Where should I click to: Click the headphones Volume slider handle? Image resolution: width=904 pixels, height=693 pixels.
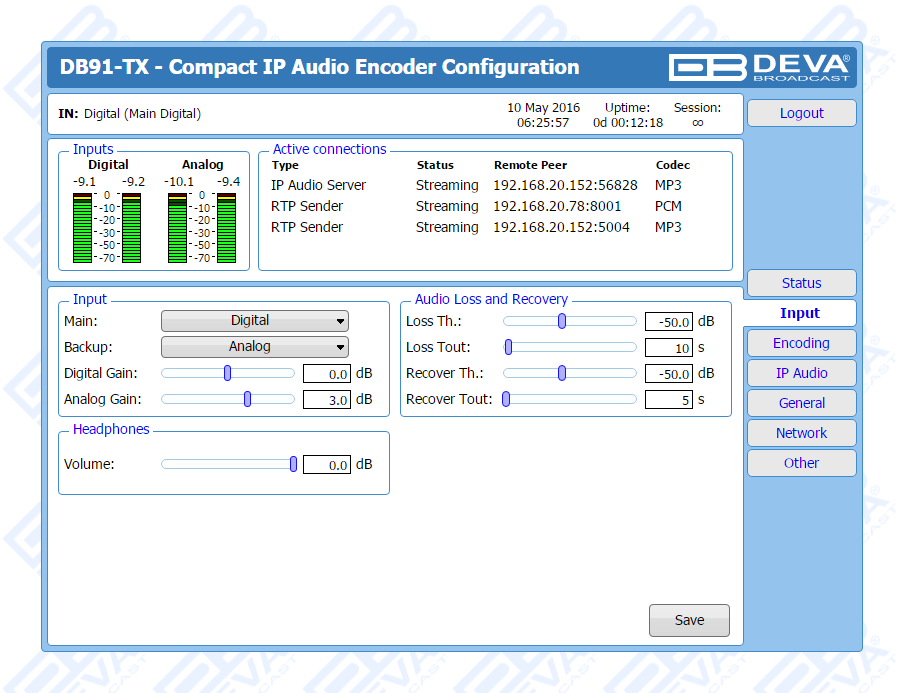293,464
